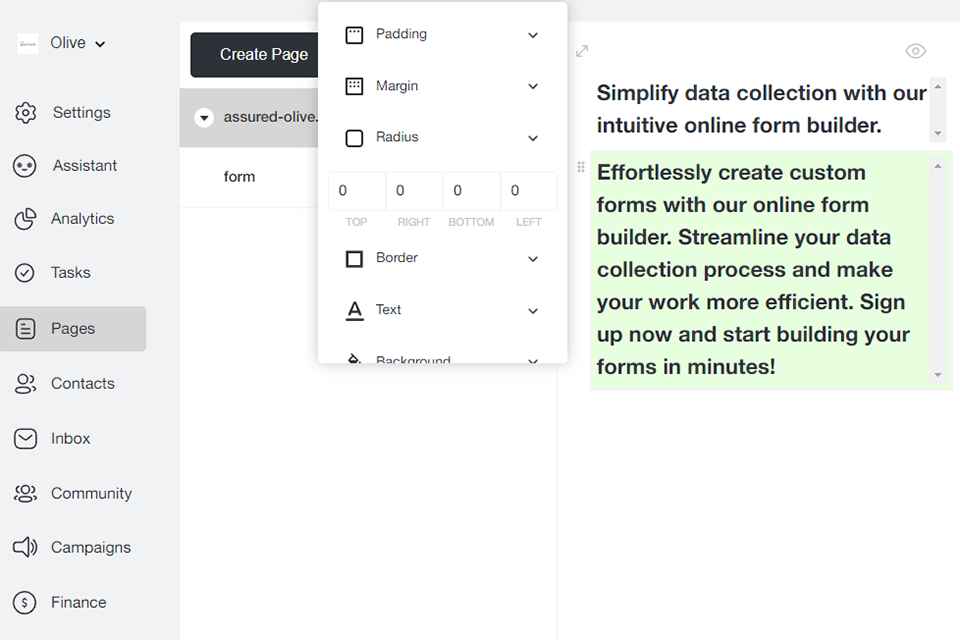Toggle the eye preview icon
960x640 pixels.
click(915, 50)
